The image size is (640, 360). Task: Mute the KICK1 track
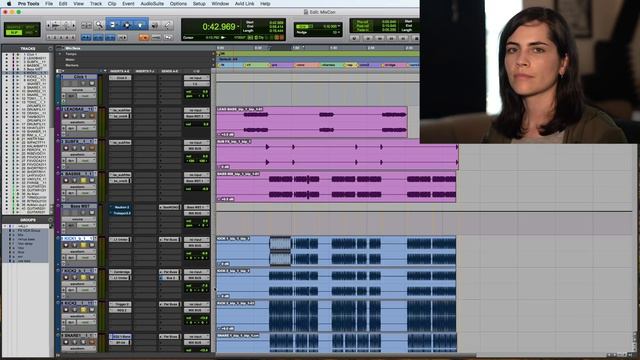coord(92,245)
